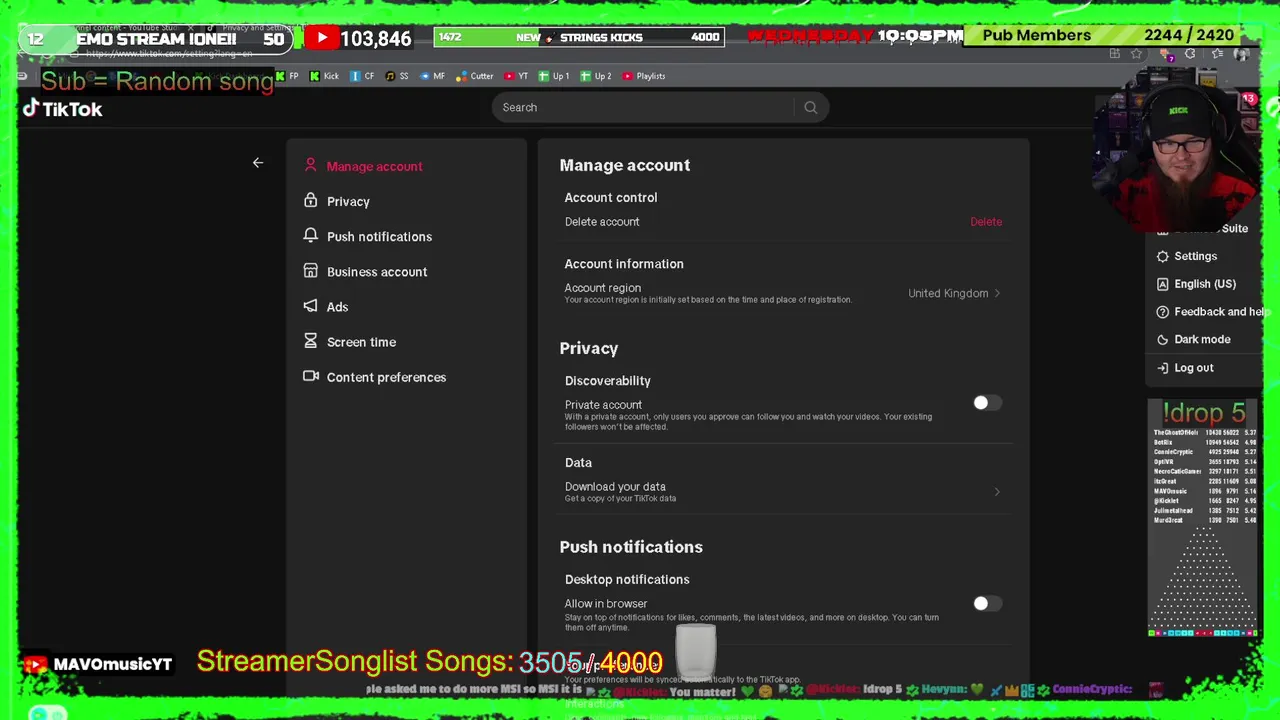Open the Up 1 bookmark
This screenshot has width=1280, height=720.
pyautogui.click(x=554, y=76)
